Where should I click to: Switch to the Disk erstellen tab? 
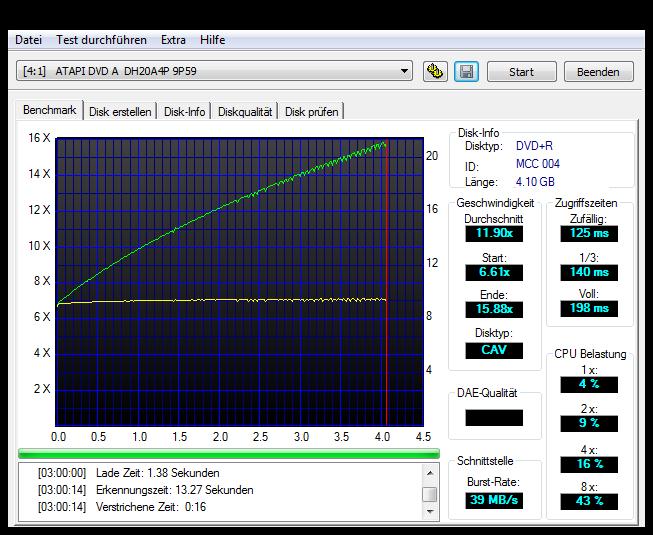120,112
